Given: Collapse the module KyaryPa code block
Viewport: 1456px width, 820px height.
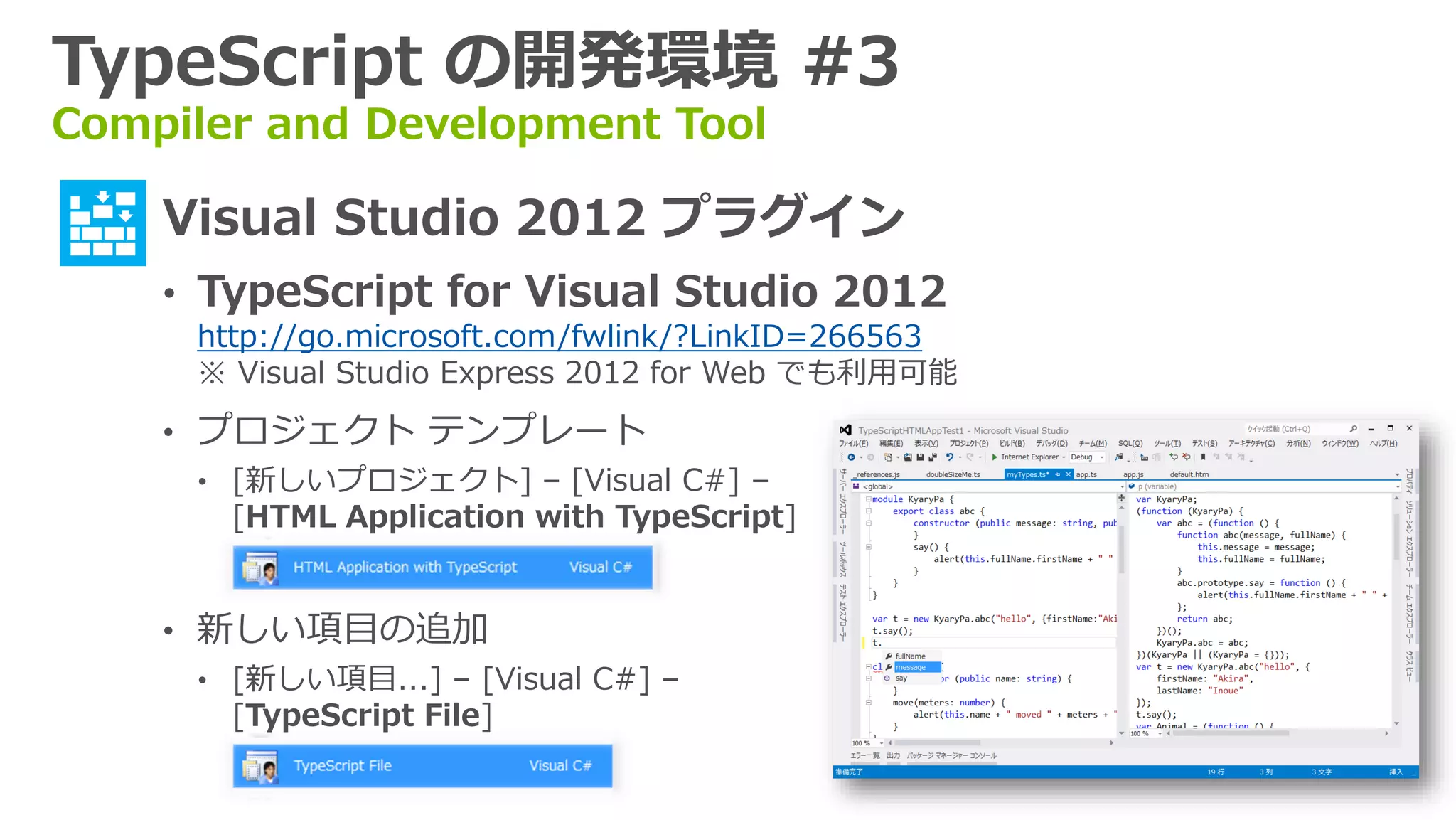Looking at the screenshot, I should [868, 499].
